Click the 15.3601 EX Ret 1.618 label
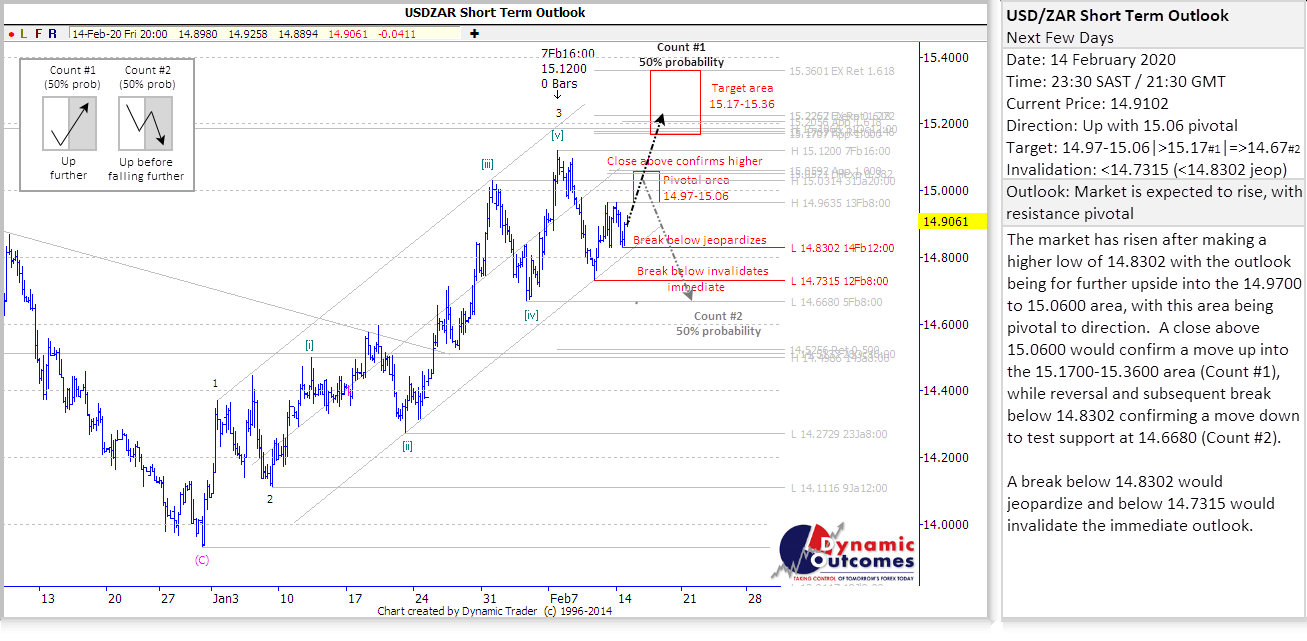1307x641 pixels. coord(842,71)
